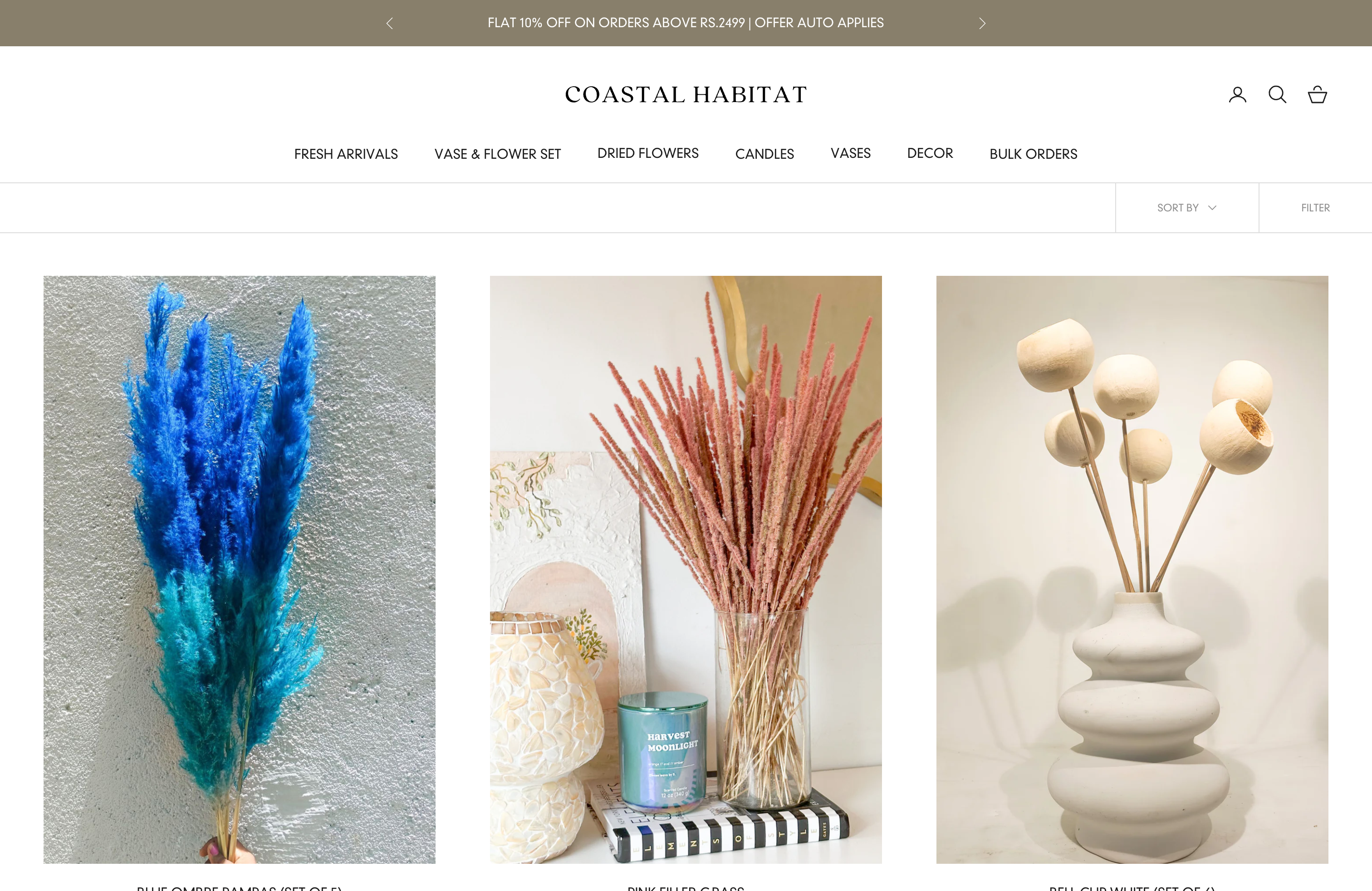Click the search icon in header
1372x891 pixels.
1278,94
